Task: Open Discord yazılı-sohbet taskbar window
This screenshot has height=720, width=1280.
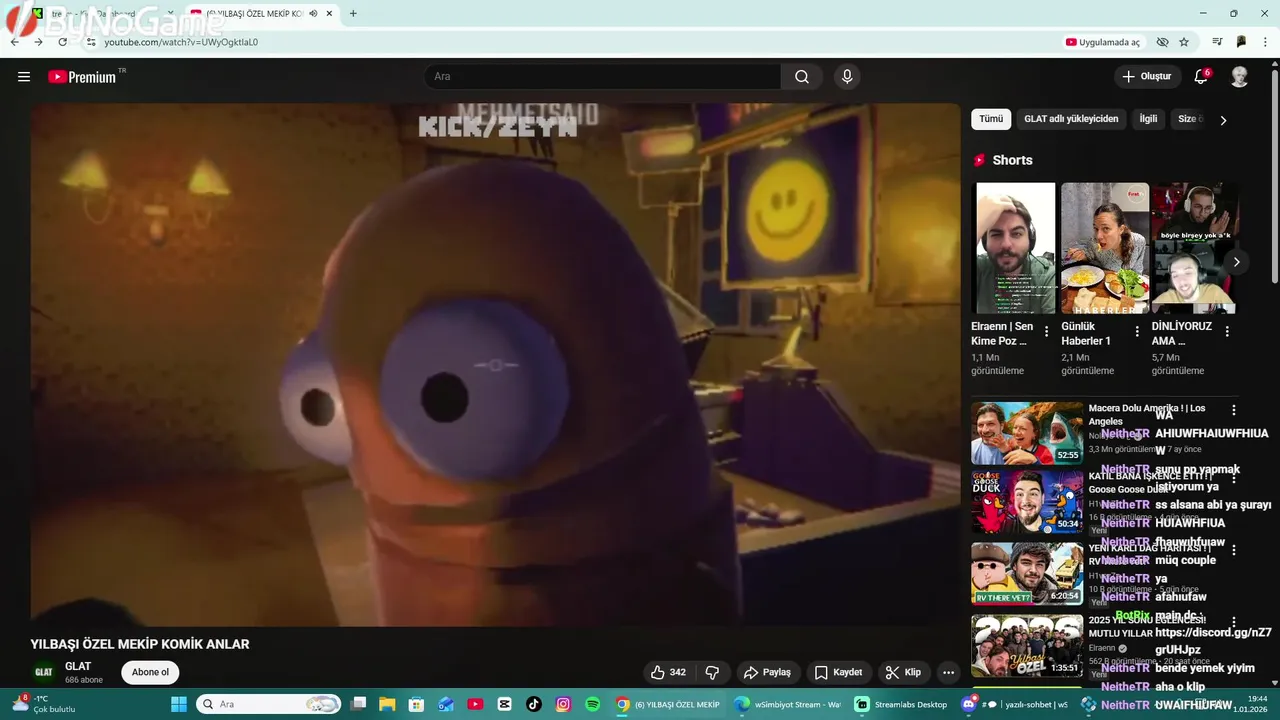Action: click(1015, 704)
